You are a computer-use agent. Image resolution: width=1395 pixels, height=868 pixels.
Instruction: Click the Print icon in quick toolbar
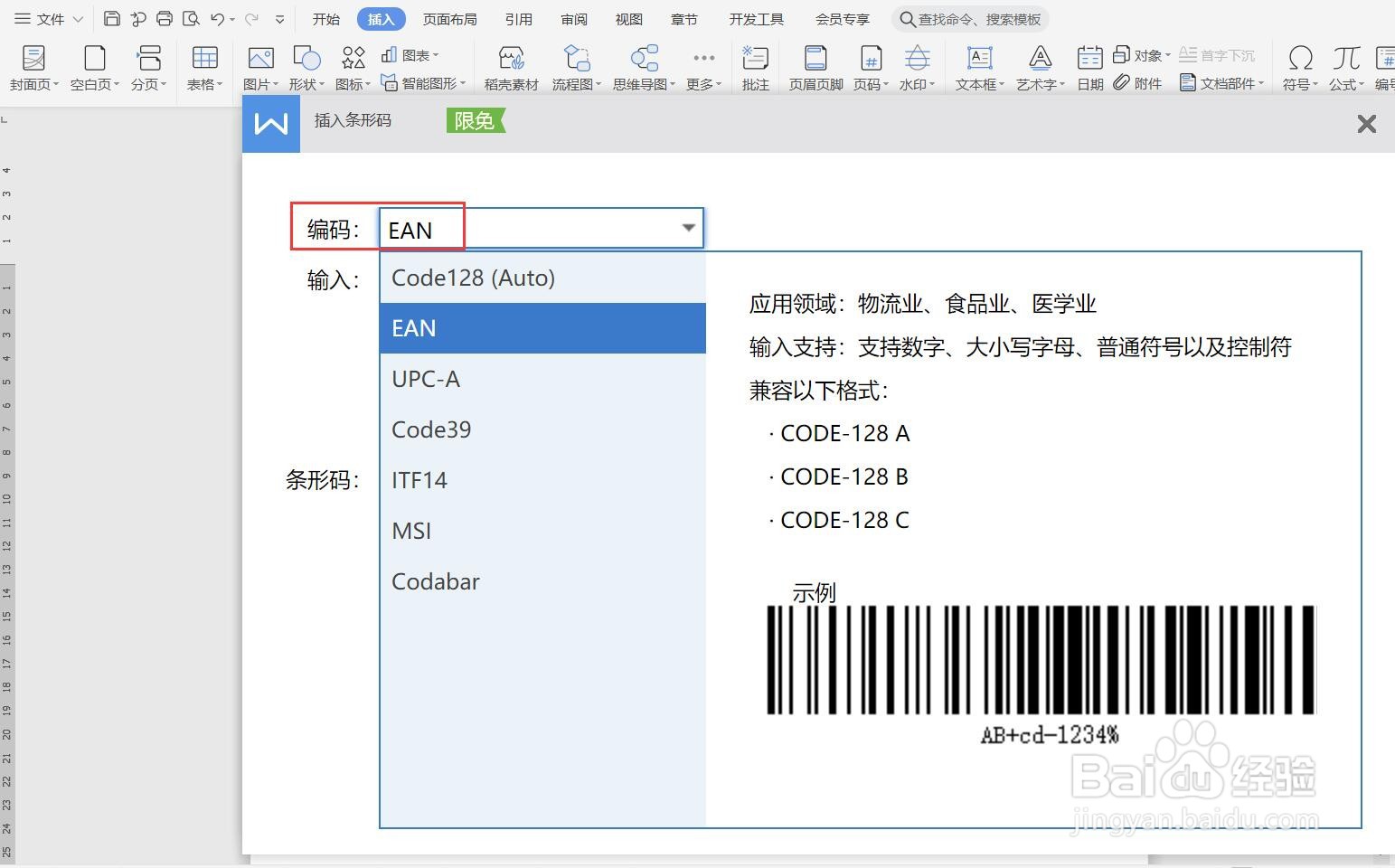[165, 19]
